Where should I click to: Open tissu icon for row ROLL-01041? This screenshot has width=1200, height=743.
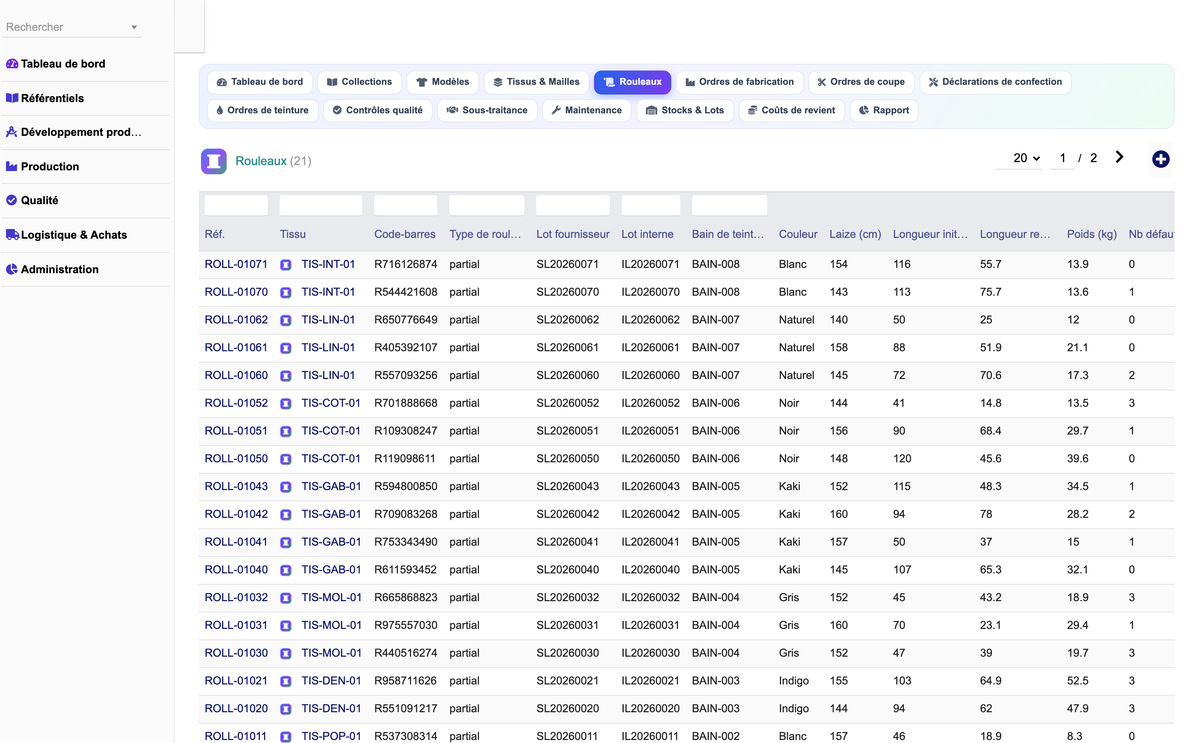pos(286,542)
